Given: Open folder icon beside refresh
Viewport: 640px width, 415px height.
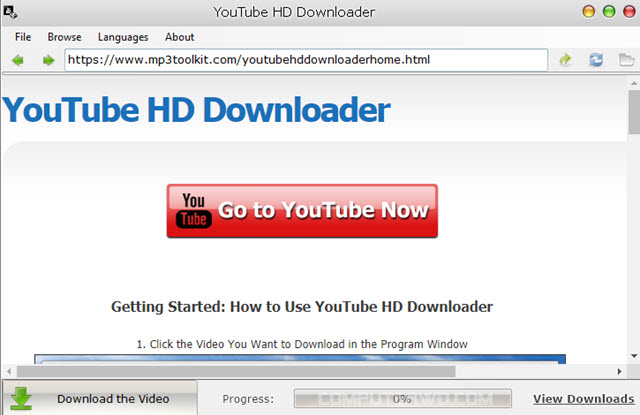Looking at the screenshot, I should click(627, 60).
